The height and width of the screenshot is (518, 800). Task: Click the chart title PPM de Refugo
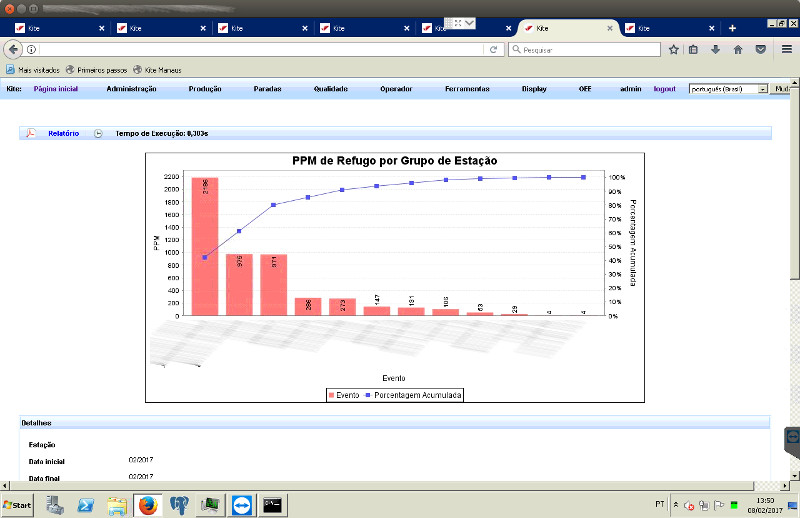point(394,161)
